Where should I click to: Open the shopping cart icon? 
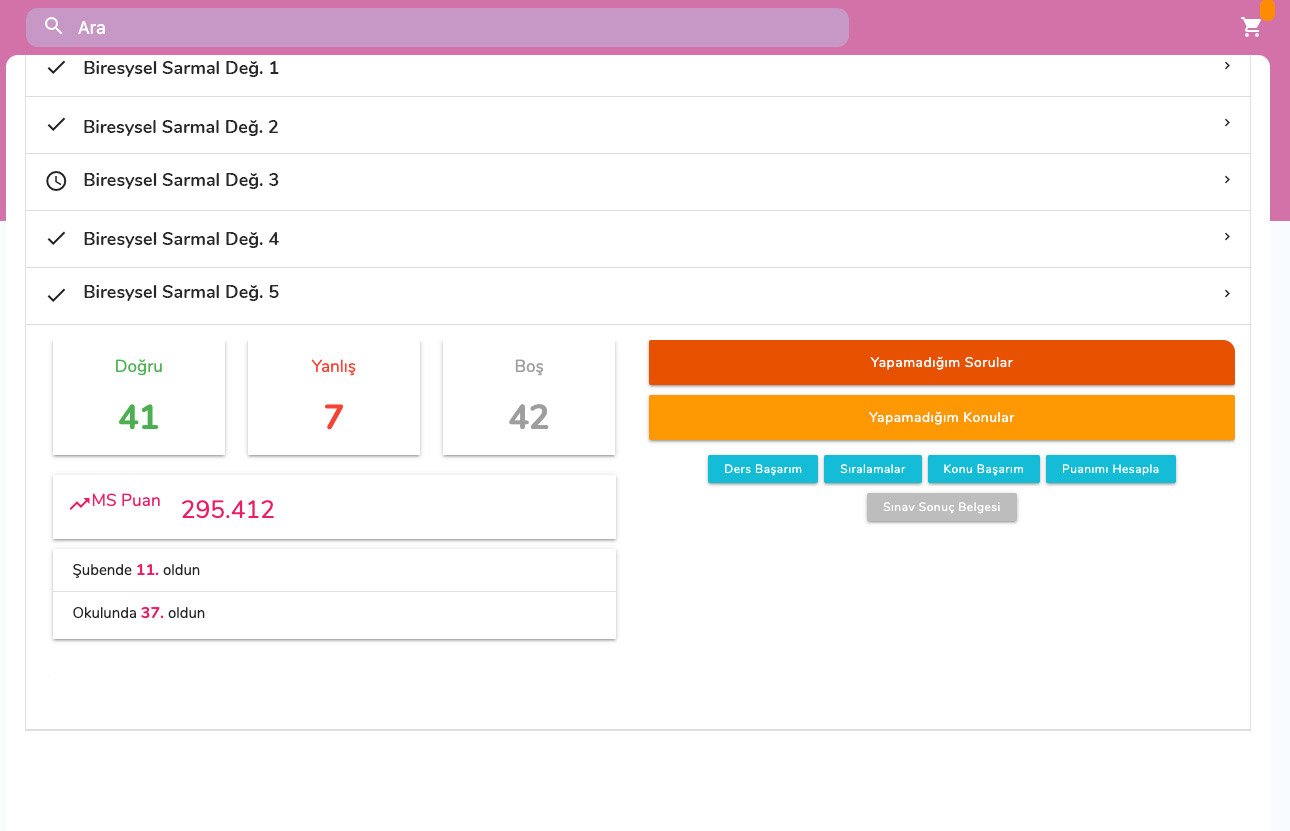pyautogui.click(x=1251, y=27)
